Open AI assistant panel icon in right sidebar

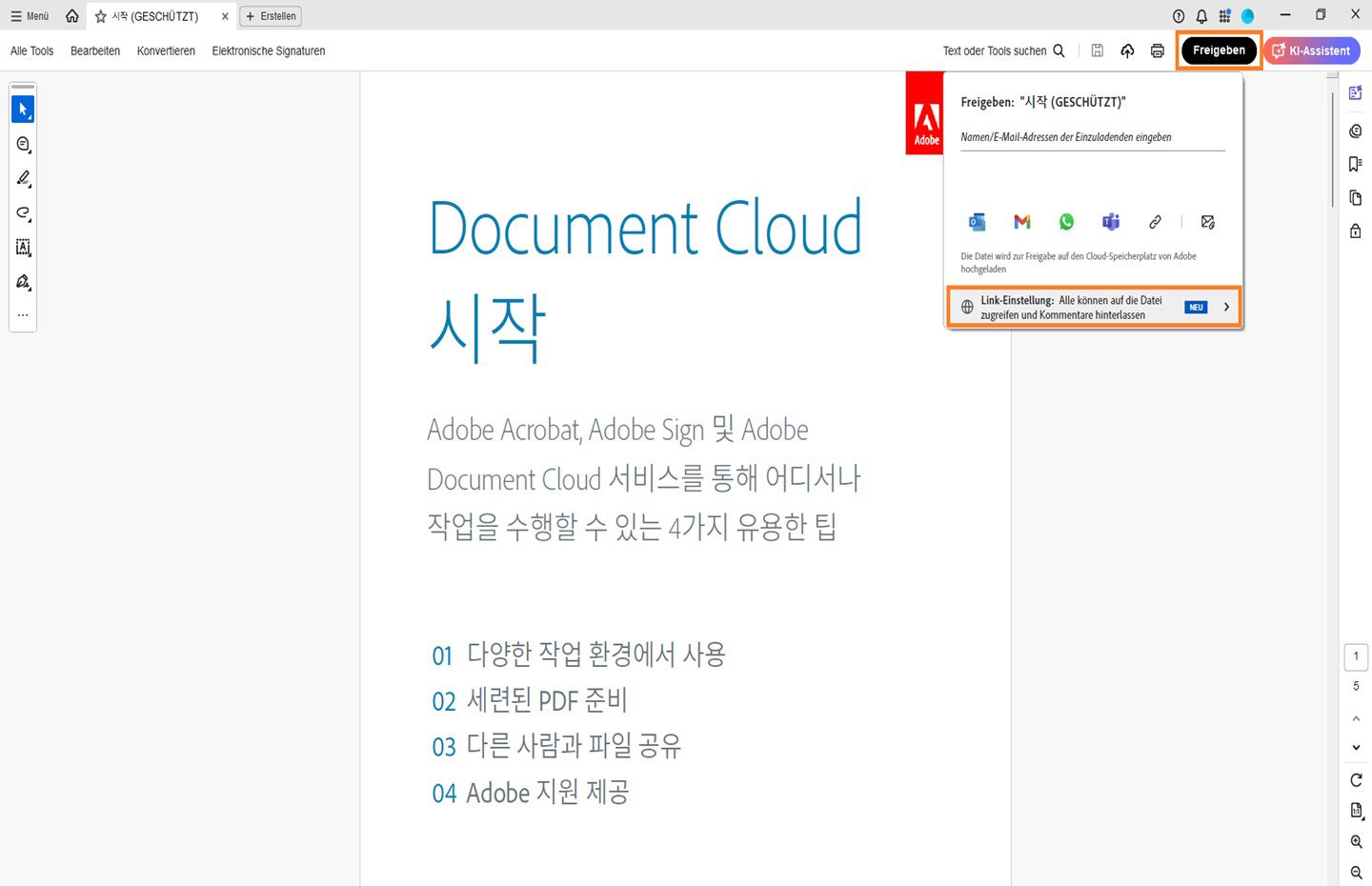pyautogui.click(x=1355, y=92)
